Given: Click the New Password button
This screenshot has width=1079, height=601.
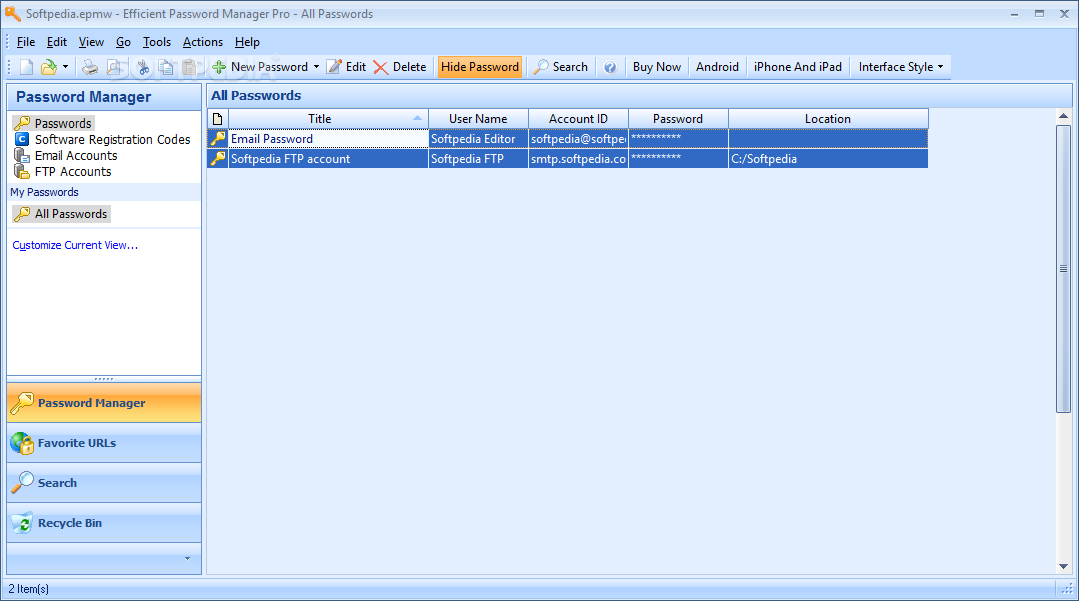Looking at the screenshot, I should pyautogui.click(x=261, y=67).
